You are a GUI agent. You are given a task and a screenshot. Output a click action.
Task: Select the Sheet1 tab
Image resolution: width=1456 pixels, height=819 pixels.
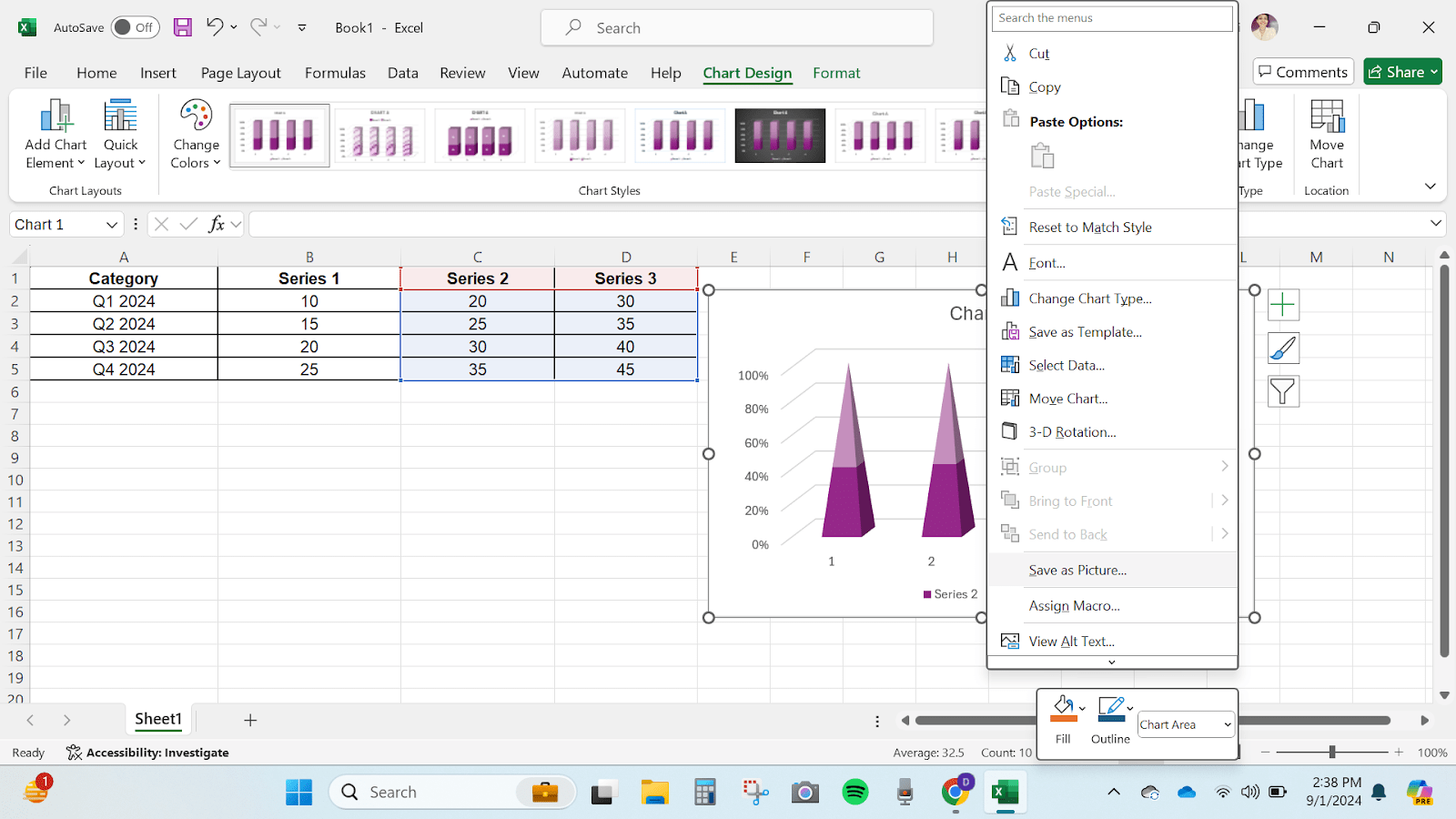[157, 719]
